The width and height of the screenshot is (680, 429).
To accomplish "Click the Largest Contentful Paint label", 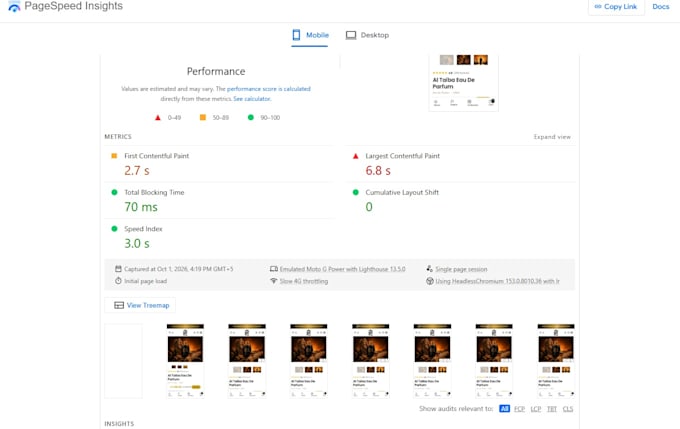I will point(402,156).
